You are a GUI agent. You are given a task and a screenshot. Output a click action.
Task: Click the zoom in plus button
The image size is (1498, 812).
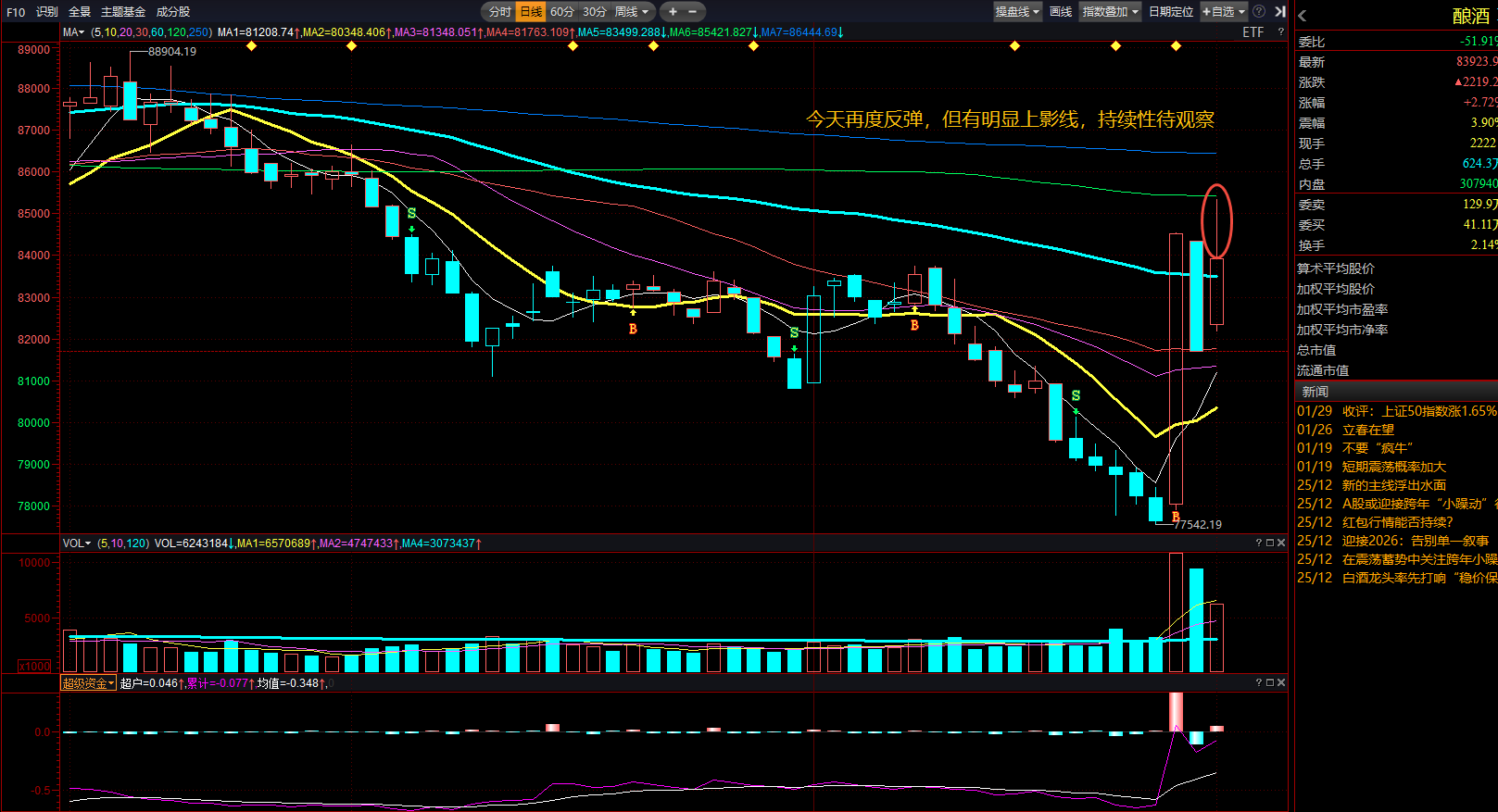[x=673, y=12]
